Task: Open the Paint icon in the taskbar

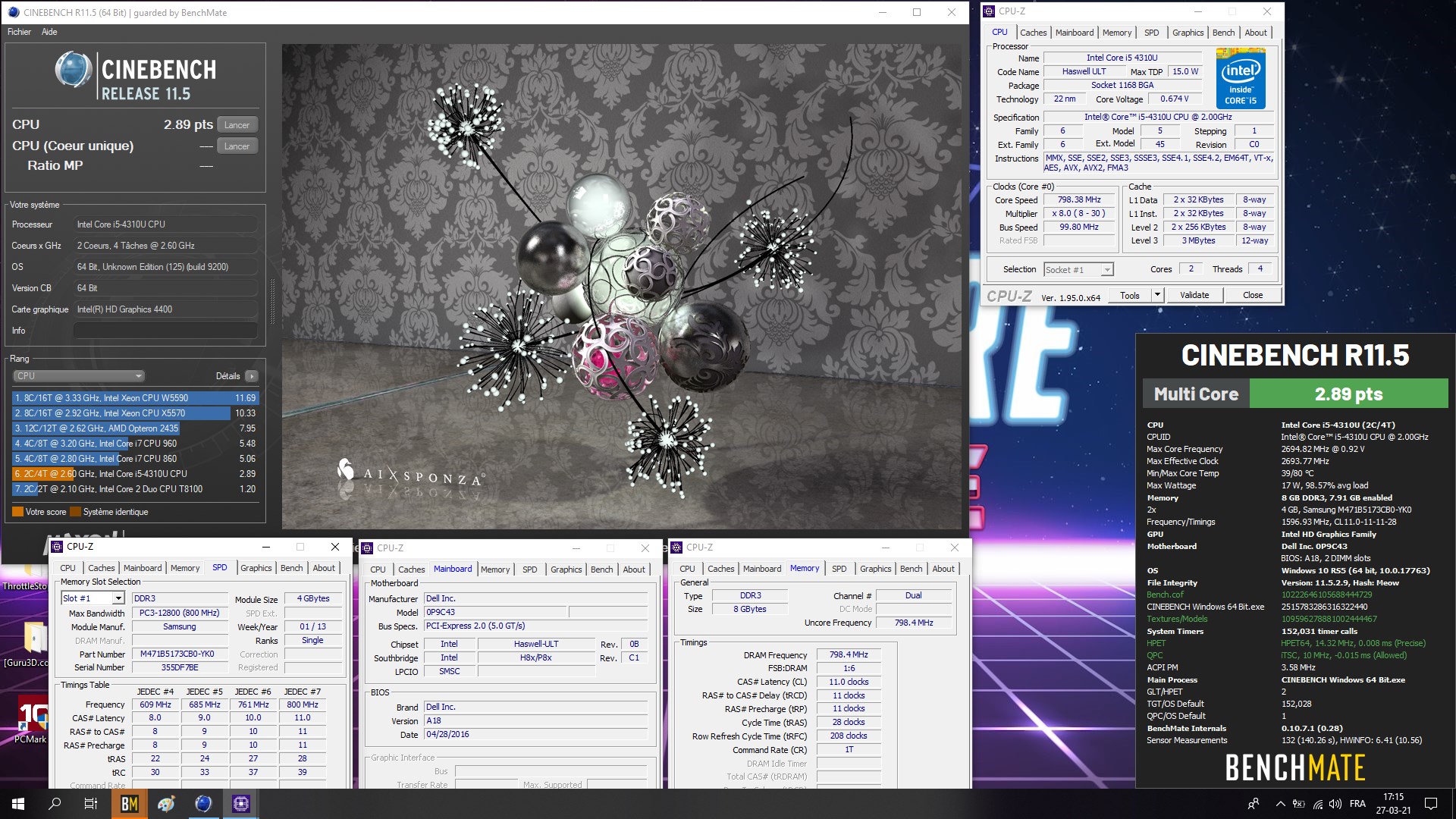Action: [x=166, y=804]
